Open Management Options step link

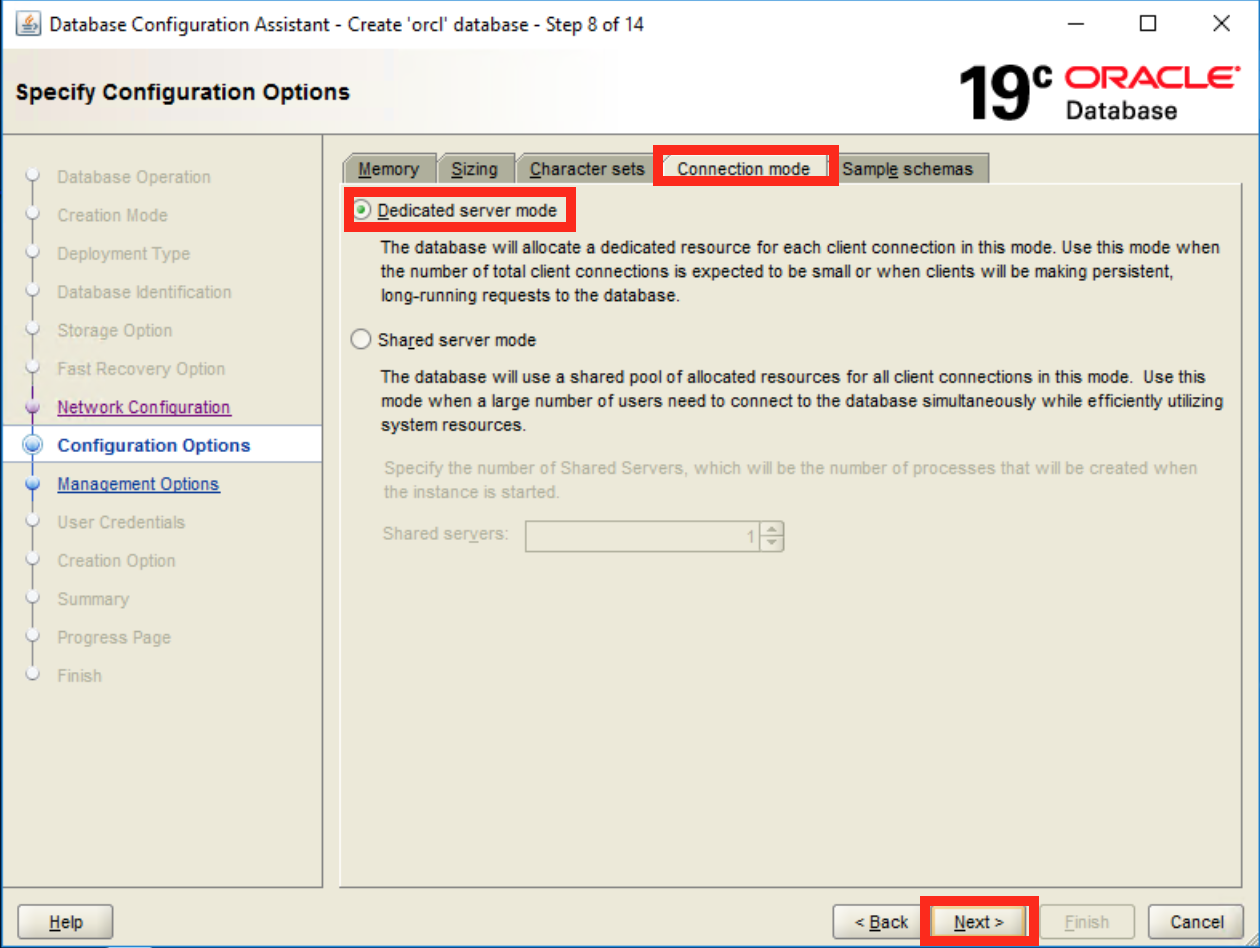[x=138, y=484]
